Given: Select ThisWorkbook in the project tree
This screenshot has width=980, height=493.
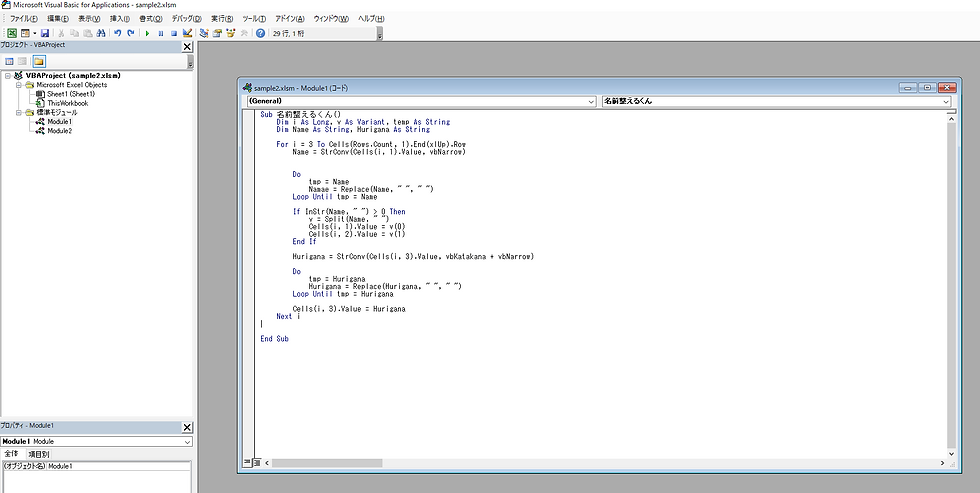Looking at the screenshot, I should click(x=68, y=103).
